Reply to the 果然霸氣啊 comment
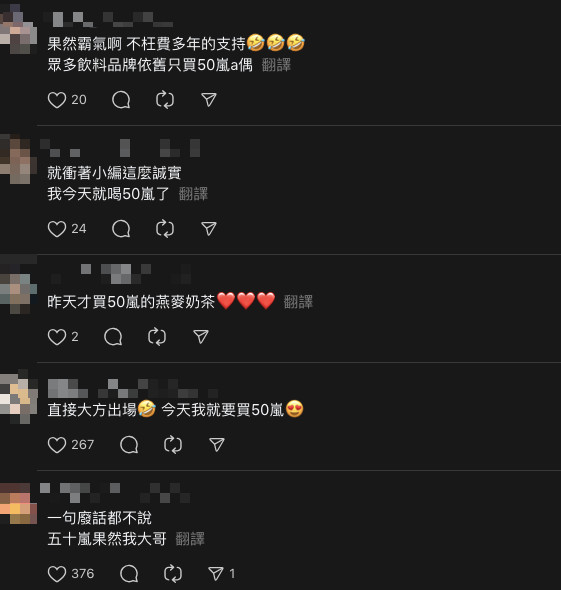 click(121, 100)
